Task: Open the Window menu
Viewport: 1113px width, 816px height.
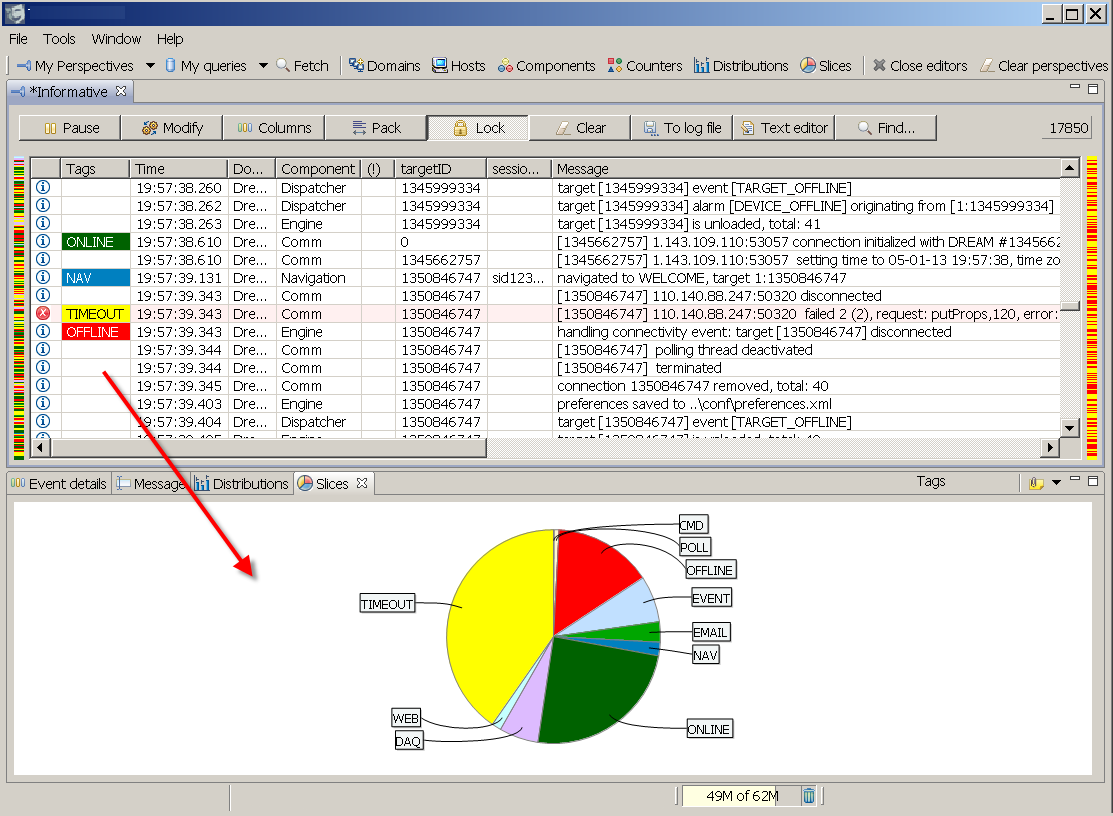Action: tap(116, 39)
